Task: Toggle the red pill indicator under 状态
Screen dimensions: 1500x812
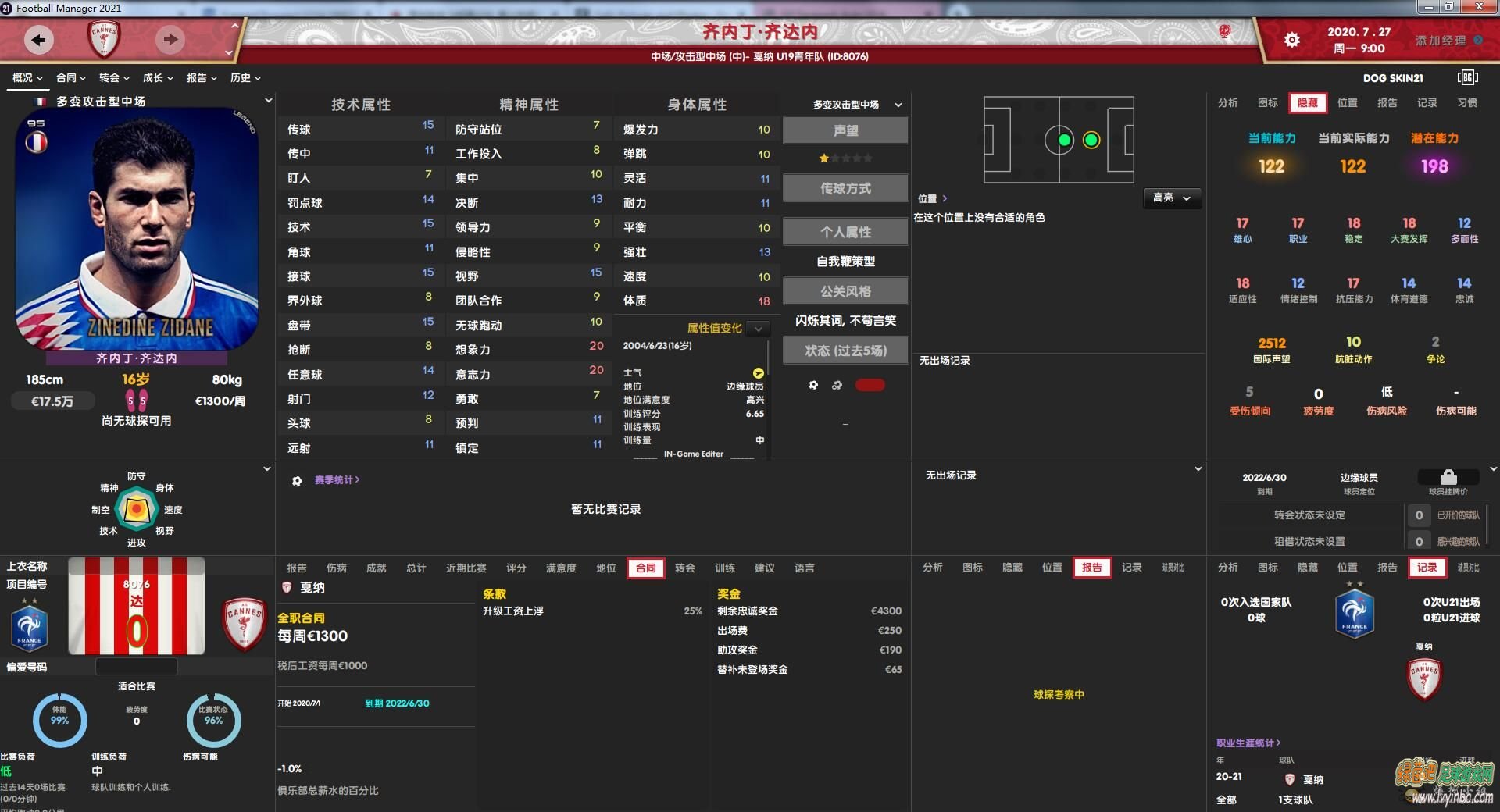Action: 870,385
